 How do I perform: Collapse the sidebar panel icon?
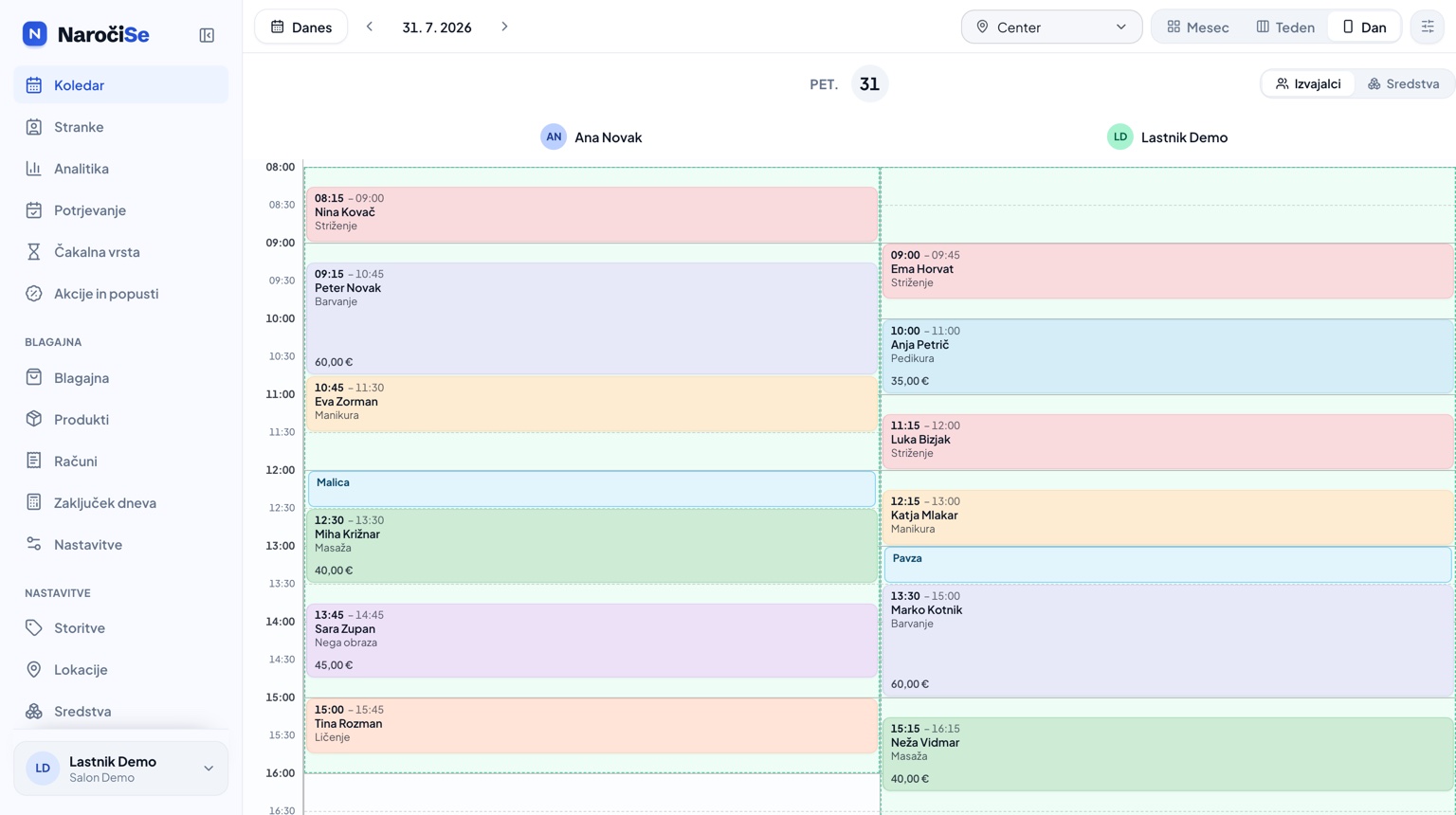pyautogui.click(x=207, y=35)
